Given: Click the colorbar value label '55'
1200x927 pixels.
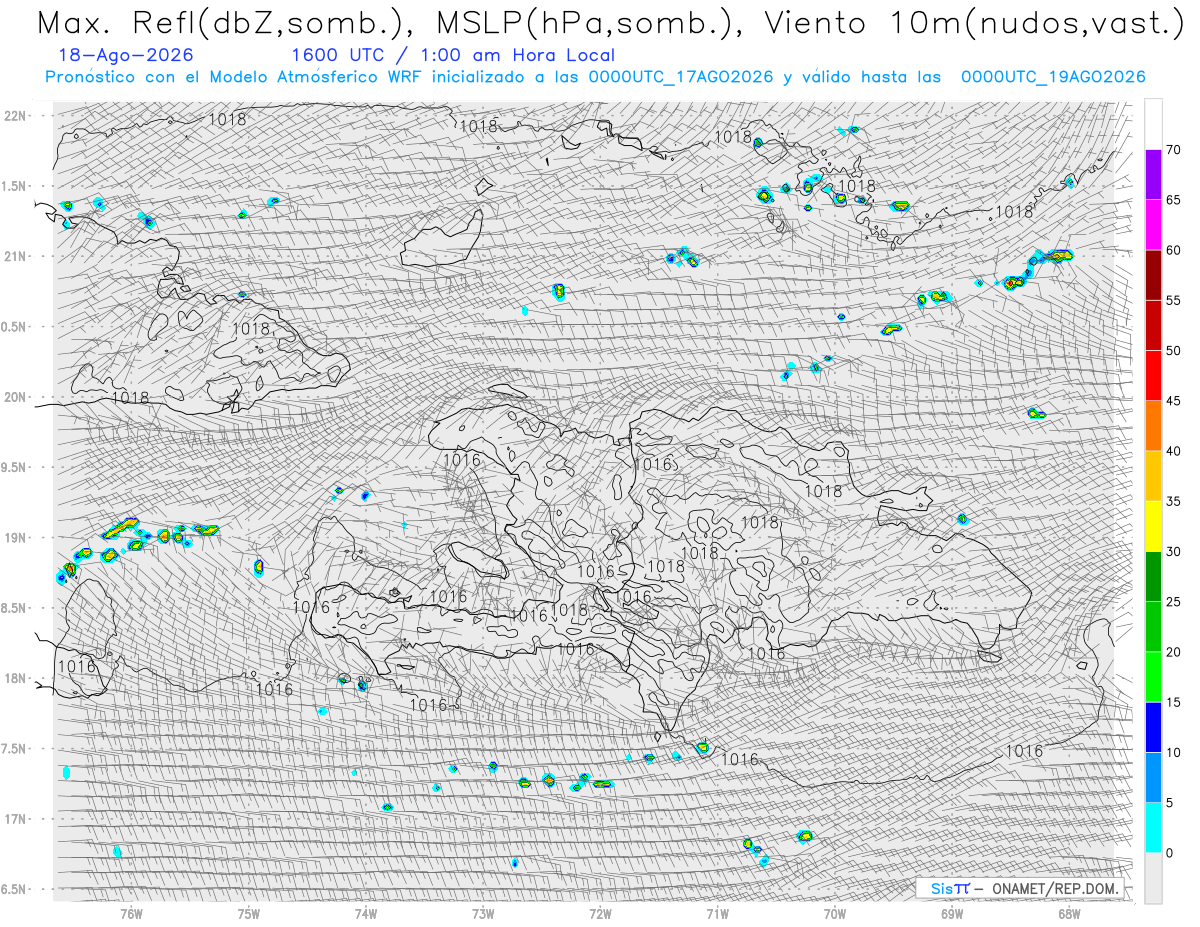Looking at the screenshot, I should pos(1174,301).
